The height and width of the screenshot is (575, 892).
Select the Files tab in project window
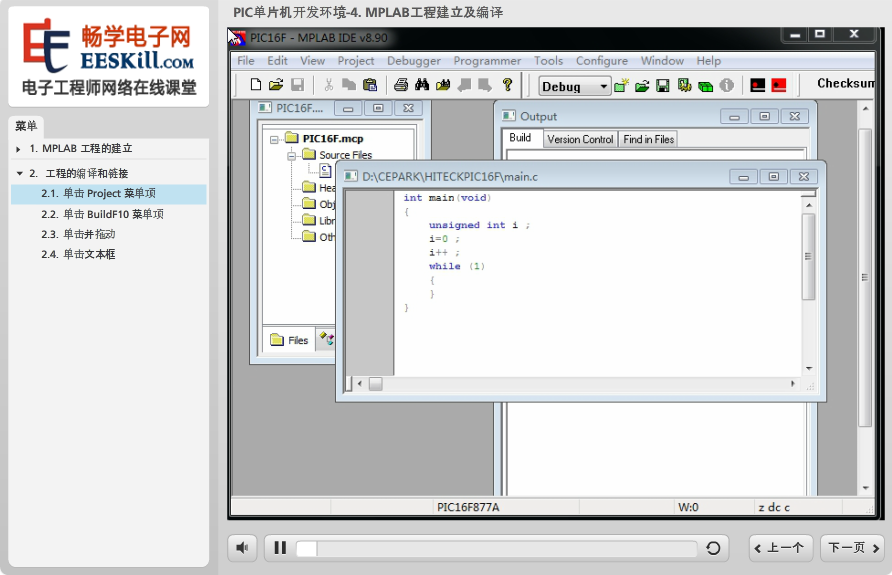coord(290,340)
